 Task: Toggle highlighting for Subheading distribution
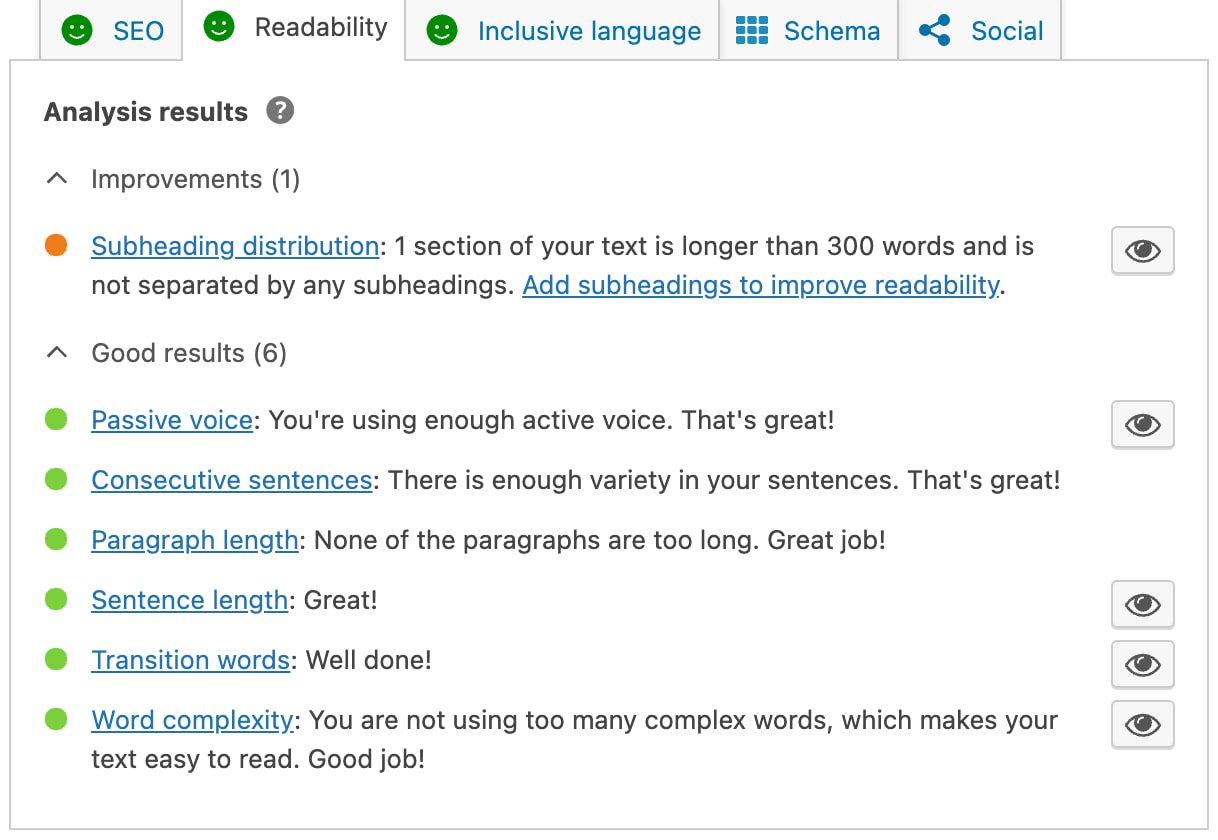click(1142, 251)
